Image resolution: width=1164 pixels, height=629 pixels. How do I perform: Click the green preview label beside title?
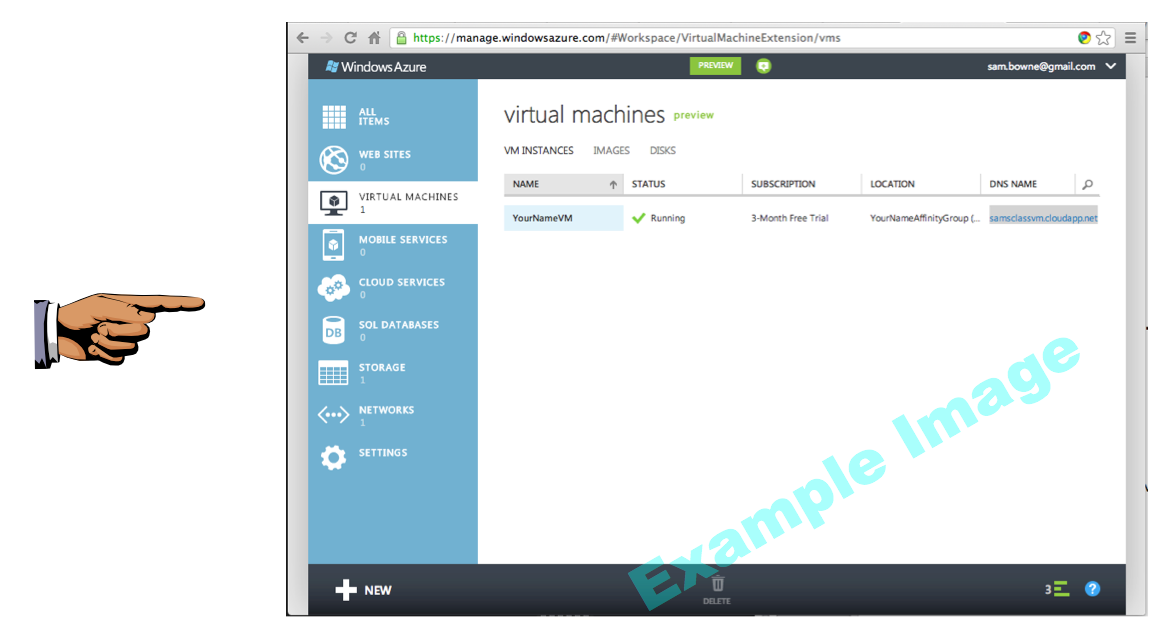[x=693, y=115]
